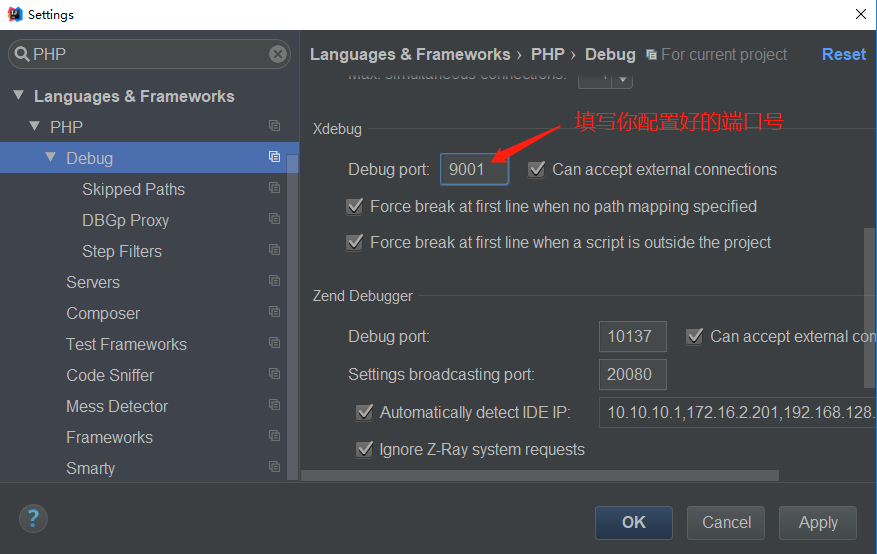The width and height of the screenshot is (877, 554).
Task: Click the OK button
Action: pos(634,523)
